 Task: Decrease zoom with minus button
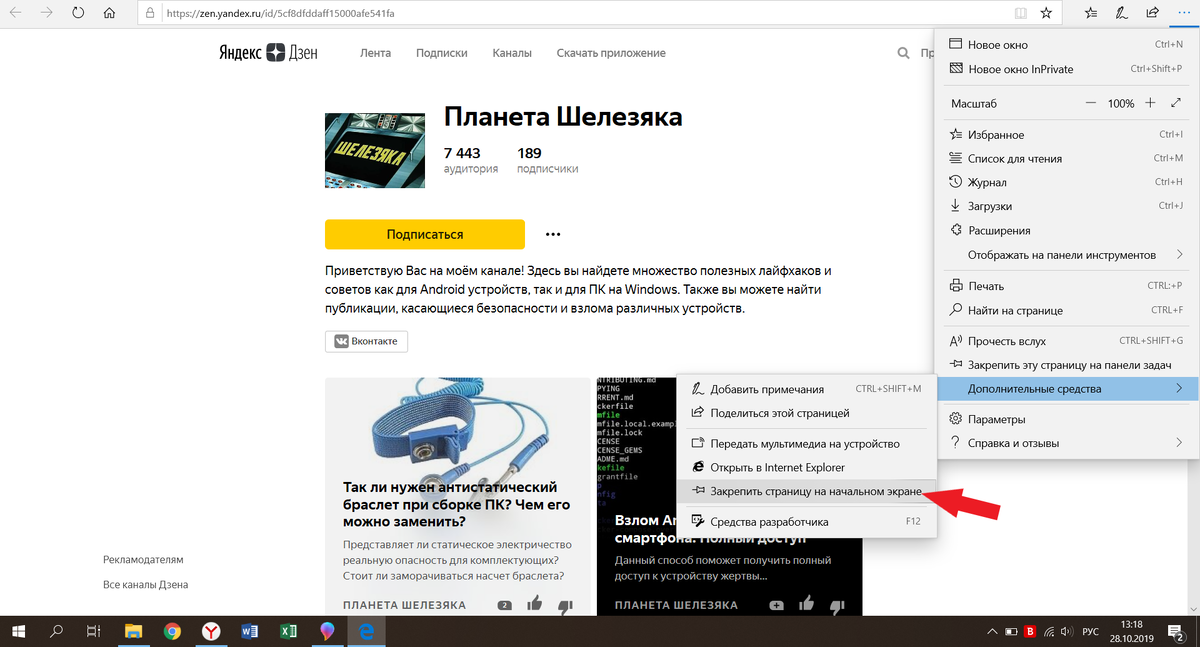click(x=1089, y=103)
